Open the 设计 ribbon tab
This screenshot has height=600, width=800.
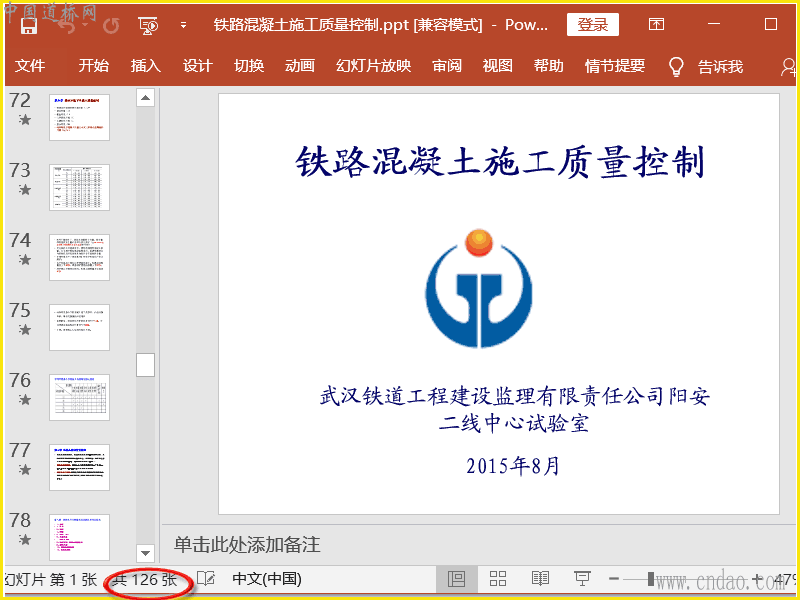(197, 65)
